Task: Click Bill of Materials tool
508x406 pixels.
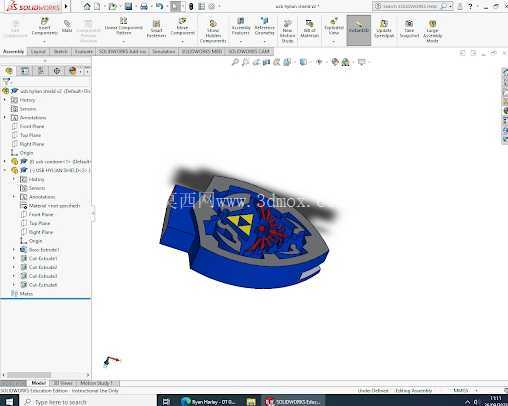Action: (x=310, y=29)
